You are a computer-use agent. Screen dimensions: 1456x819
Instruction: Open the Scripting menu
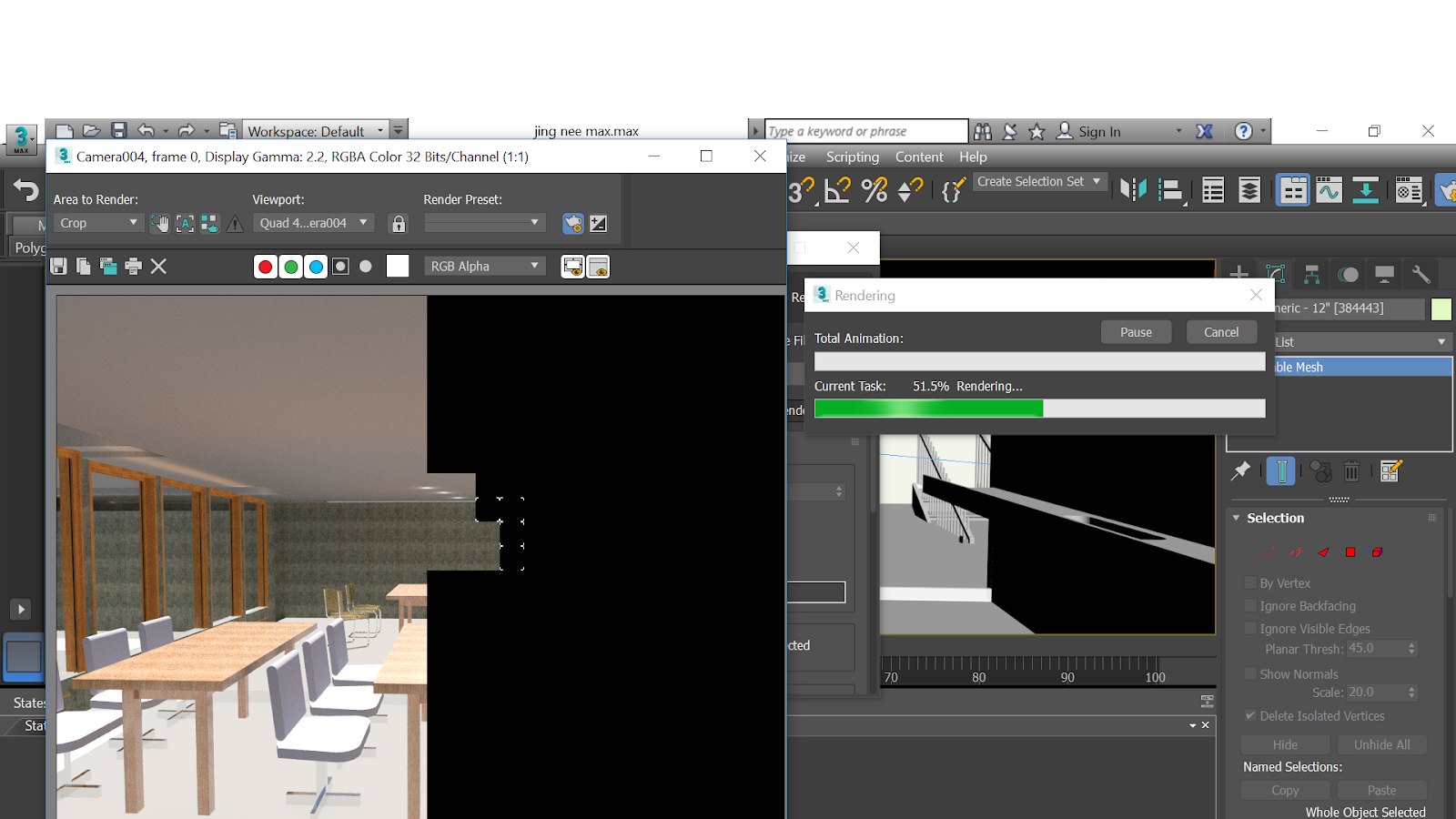853,157
